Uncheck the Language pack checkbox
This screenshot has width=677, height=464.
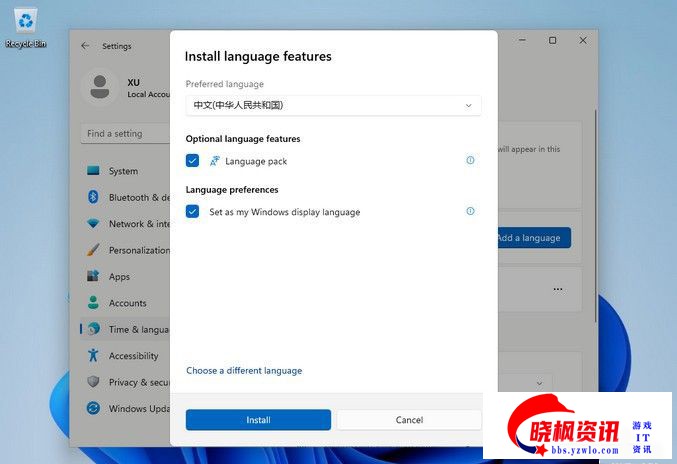pos(193,161)
